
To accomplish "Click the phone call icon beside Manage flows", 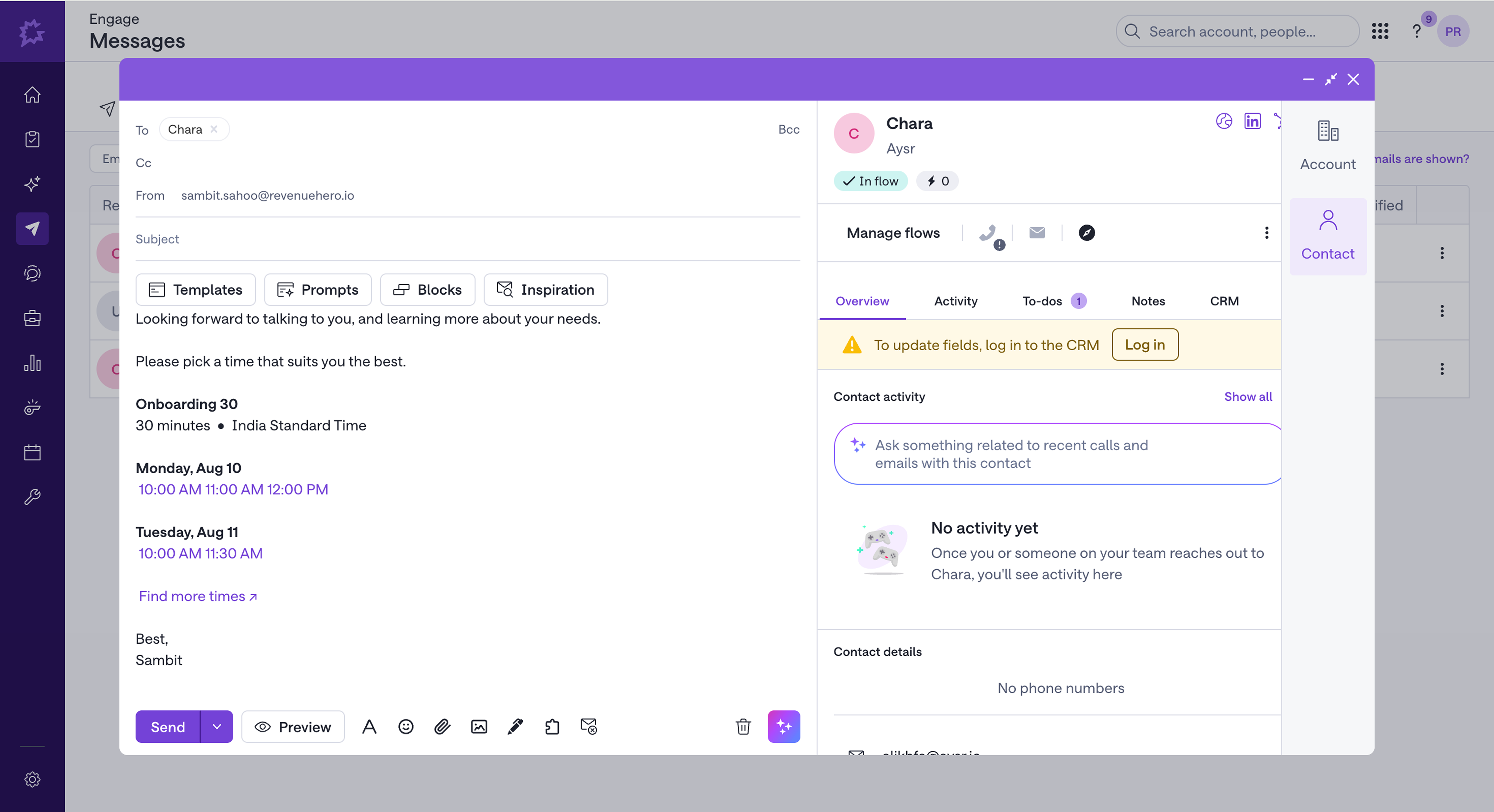I will coord(988,233).
